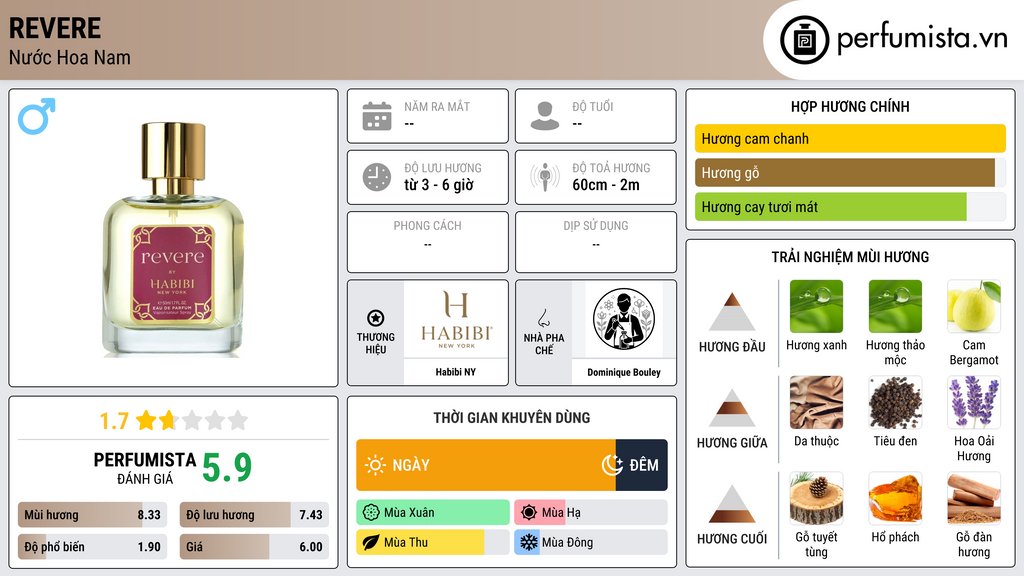Click the Mùa Đông season bar
This screenshot has width=1024, height=576.
click(591, 542)
